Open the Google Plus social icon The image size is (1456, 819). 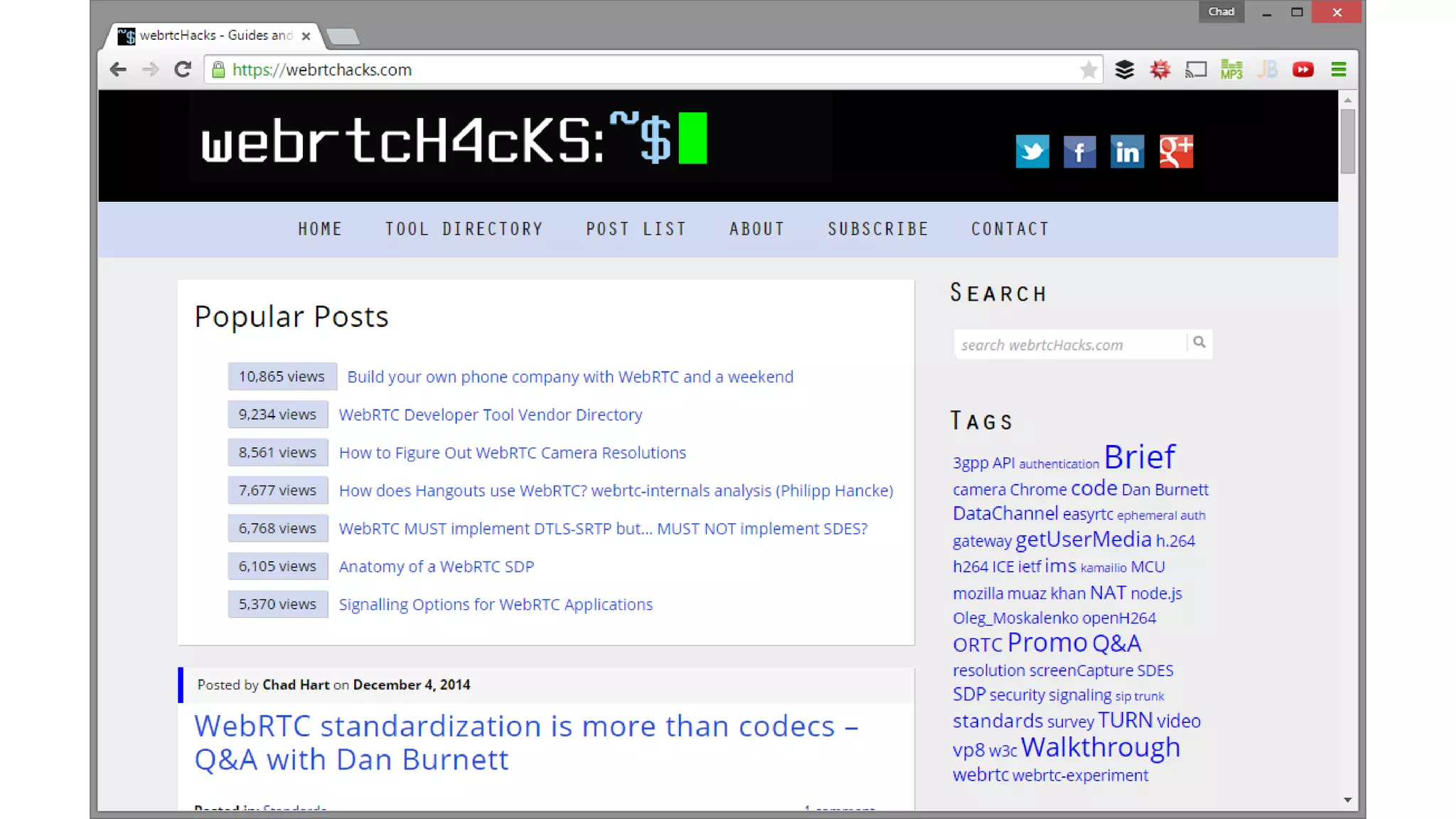[x=1176, y=151]
